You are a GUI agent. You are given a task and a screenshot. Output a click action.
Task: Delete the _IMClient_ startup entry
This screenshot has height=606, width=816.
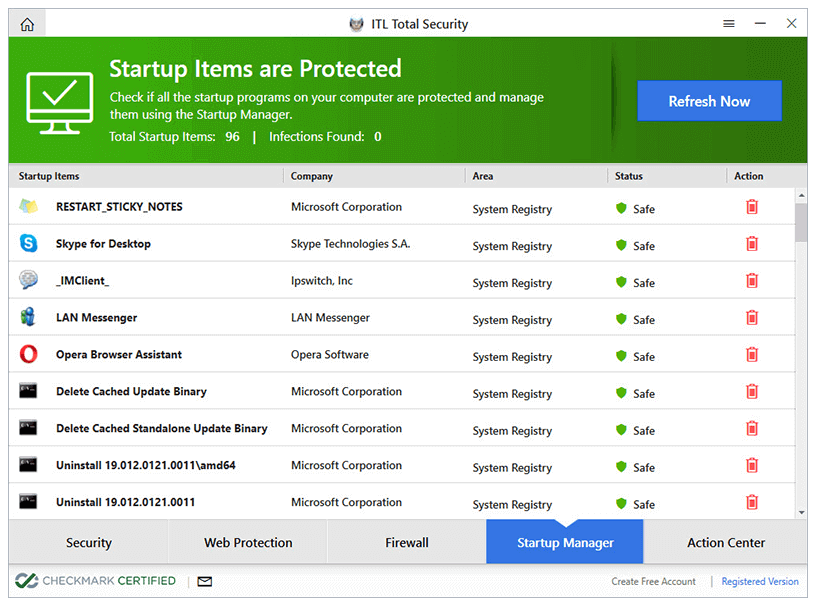752,281
